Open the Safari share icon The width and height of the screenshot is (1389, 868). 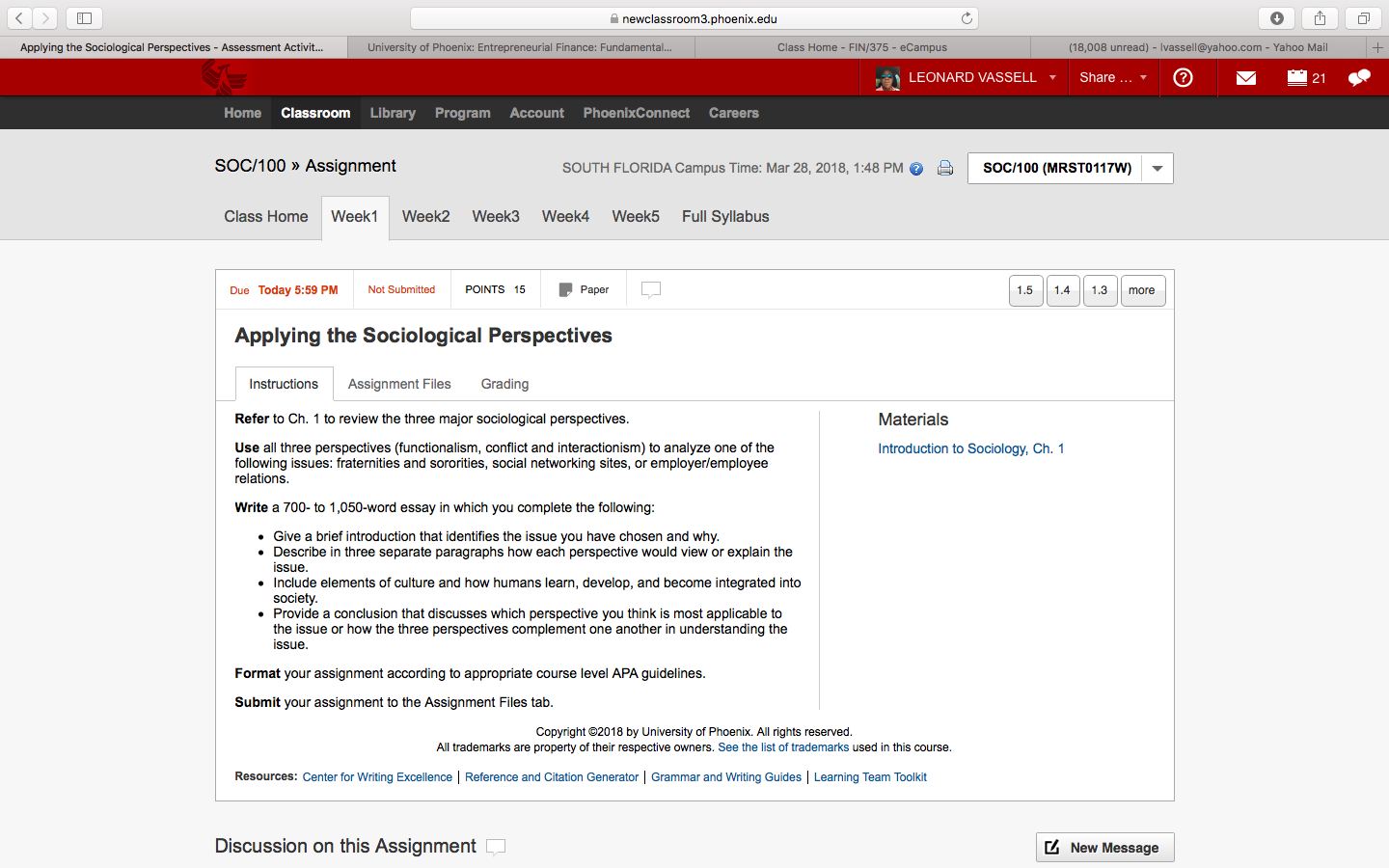pyautogui.click(x=1320, y=18)
